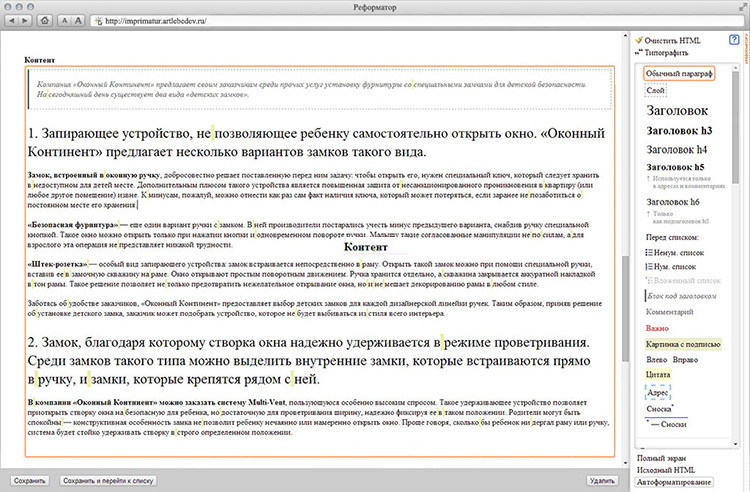Apply the Сноски footnotes list style

(667, 424)
